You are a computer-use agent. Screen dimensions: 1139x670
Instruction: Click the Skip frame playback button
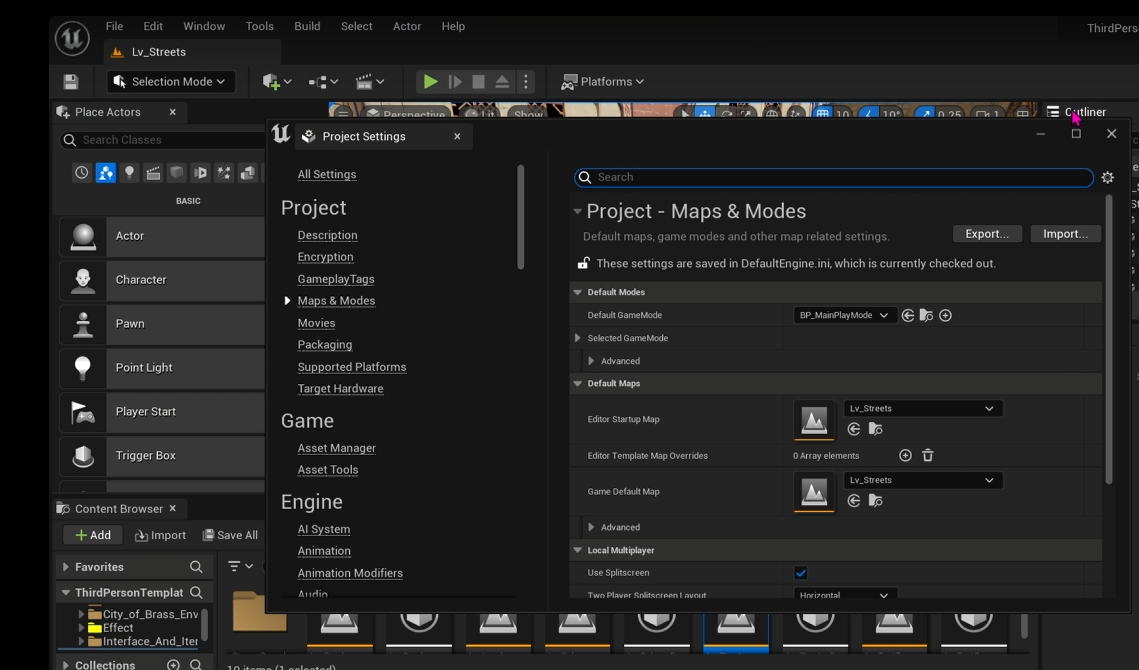coord(455,81)
